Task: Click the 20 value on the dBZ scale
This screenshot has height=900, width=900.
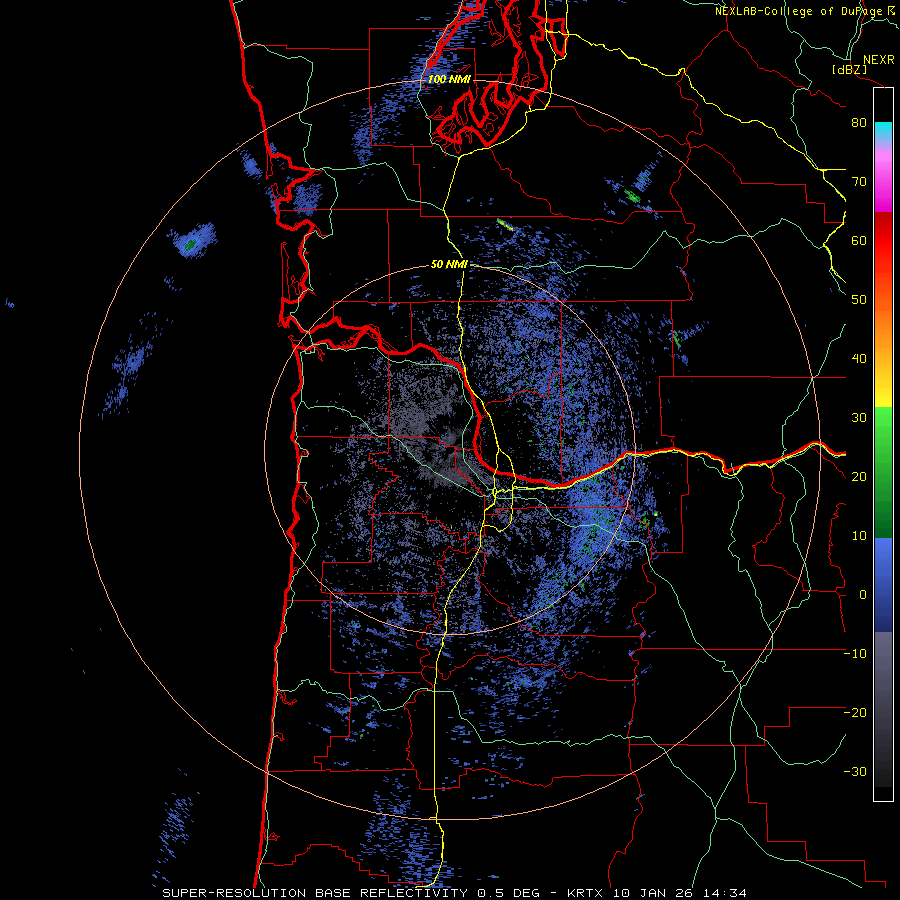Action: tap(859, 477)
